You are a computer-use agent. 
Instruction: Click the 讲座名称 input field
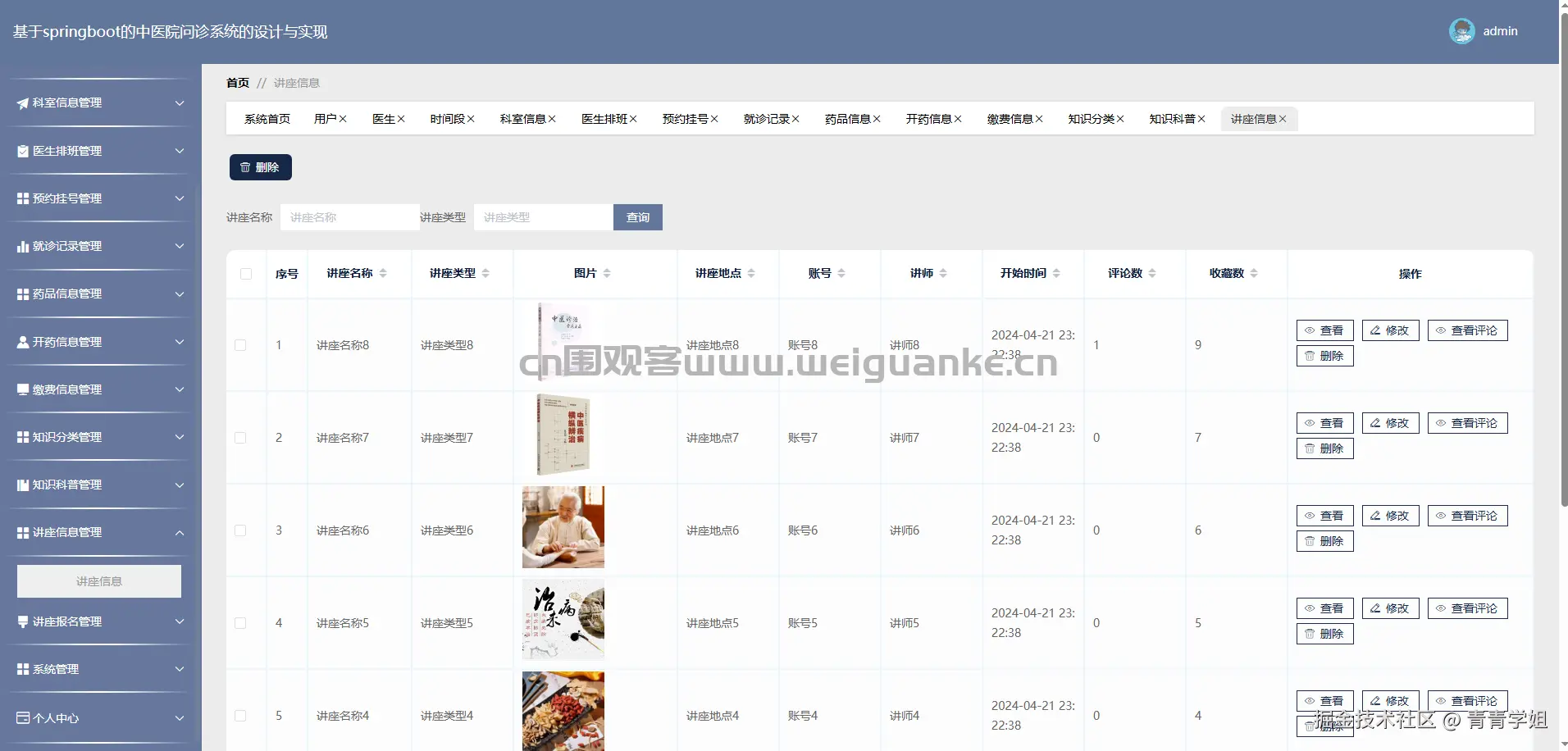tap(349, 217)
